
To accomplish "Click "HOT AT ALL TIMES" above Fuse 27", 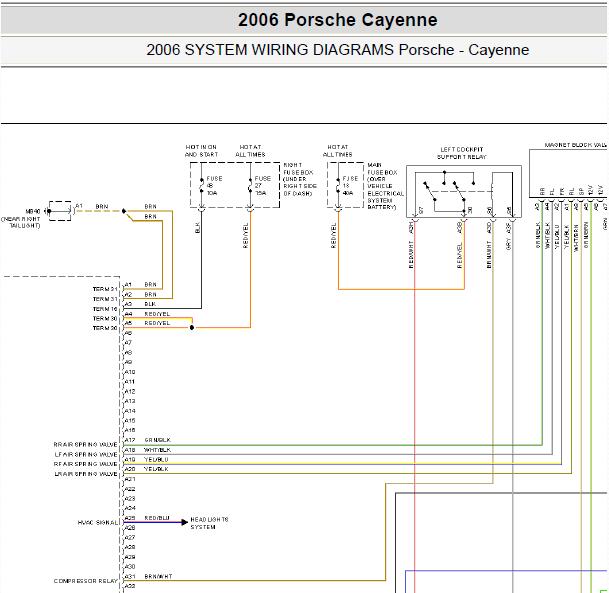I will pyautogui.click(x=250, y=151).
